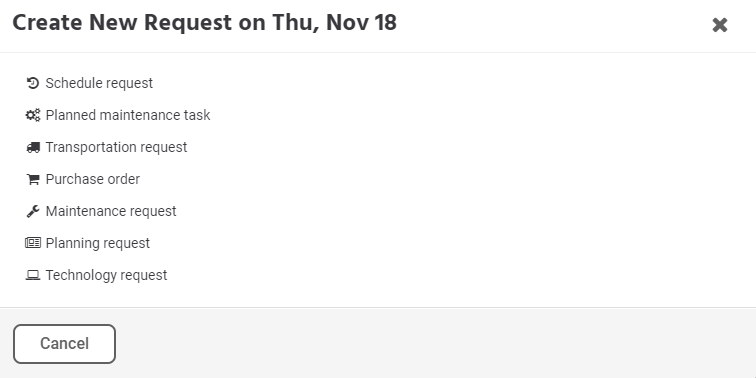Select the Schedule request text option
This screenshot has height=378, width=756.
pyautogui.click(x=99, y=83)
